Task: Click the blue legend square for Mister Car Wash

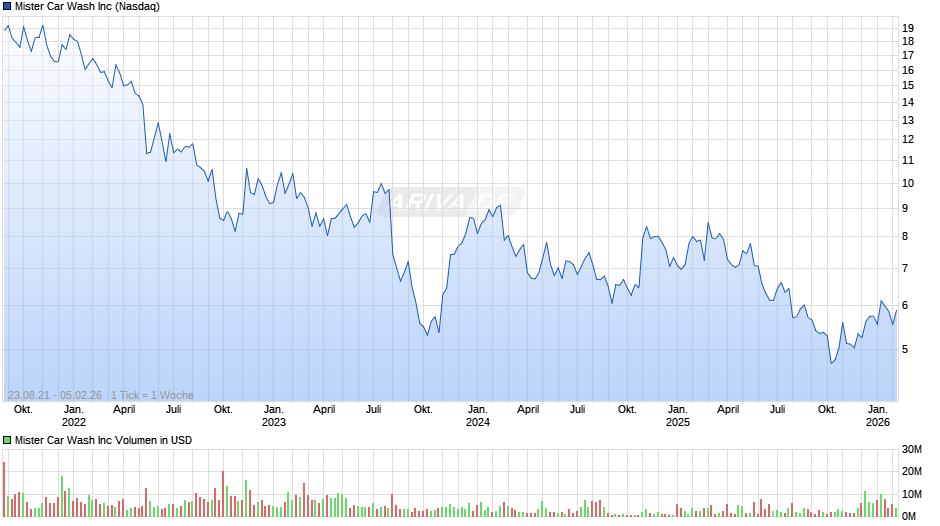Action: pos(7,7)
